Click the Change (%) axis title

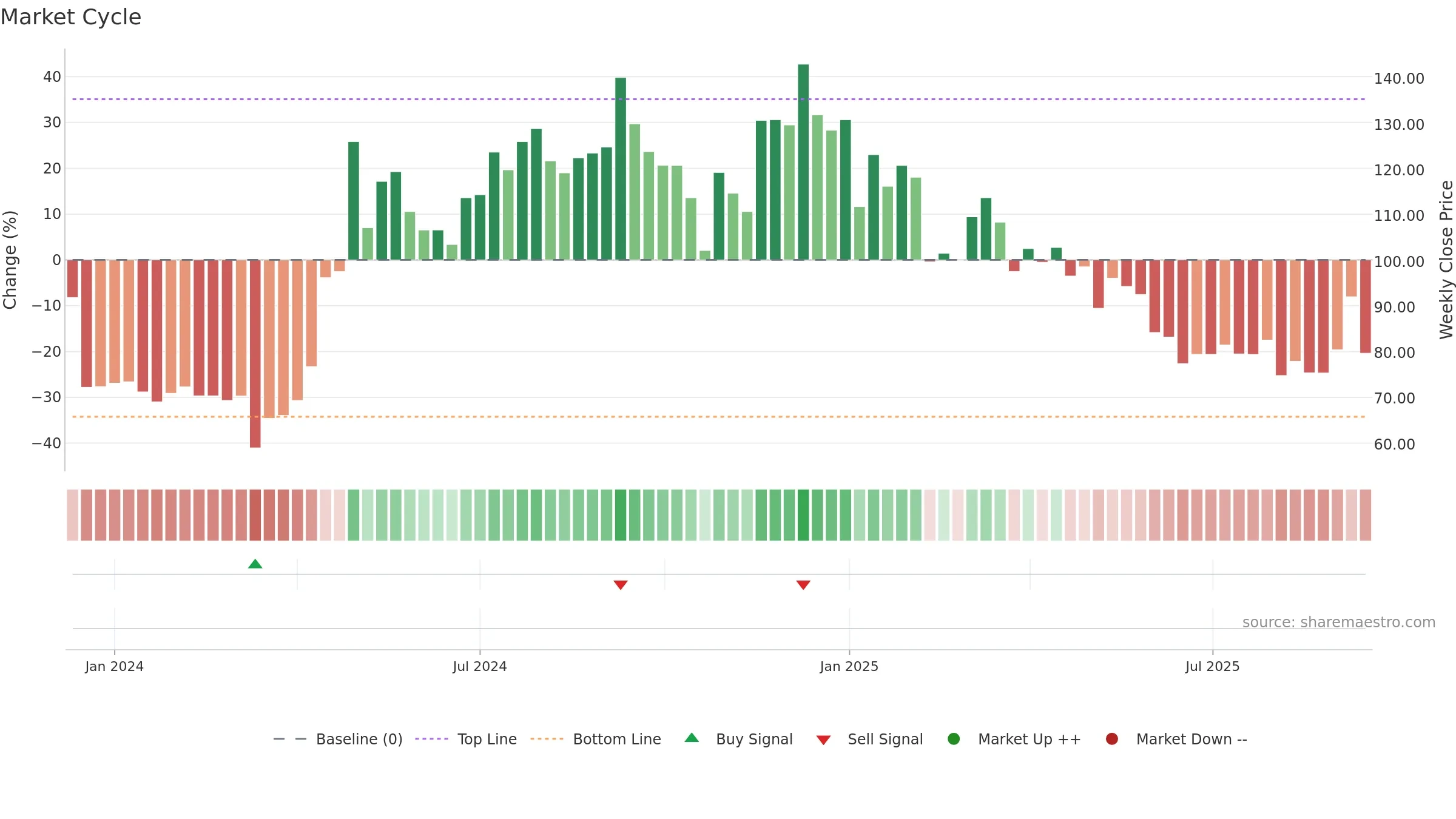coord(10,260)
